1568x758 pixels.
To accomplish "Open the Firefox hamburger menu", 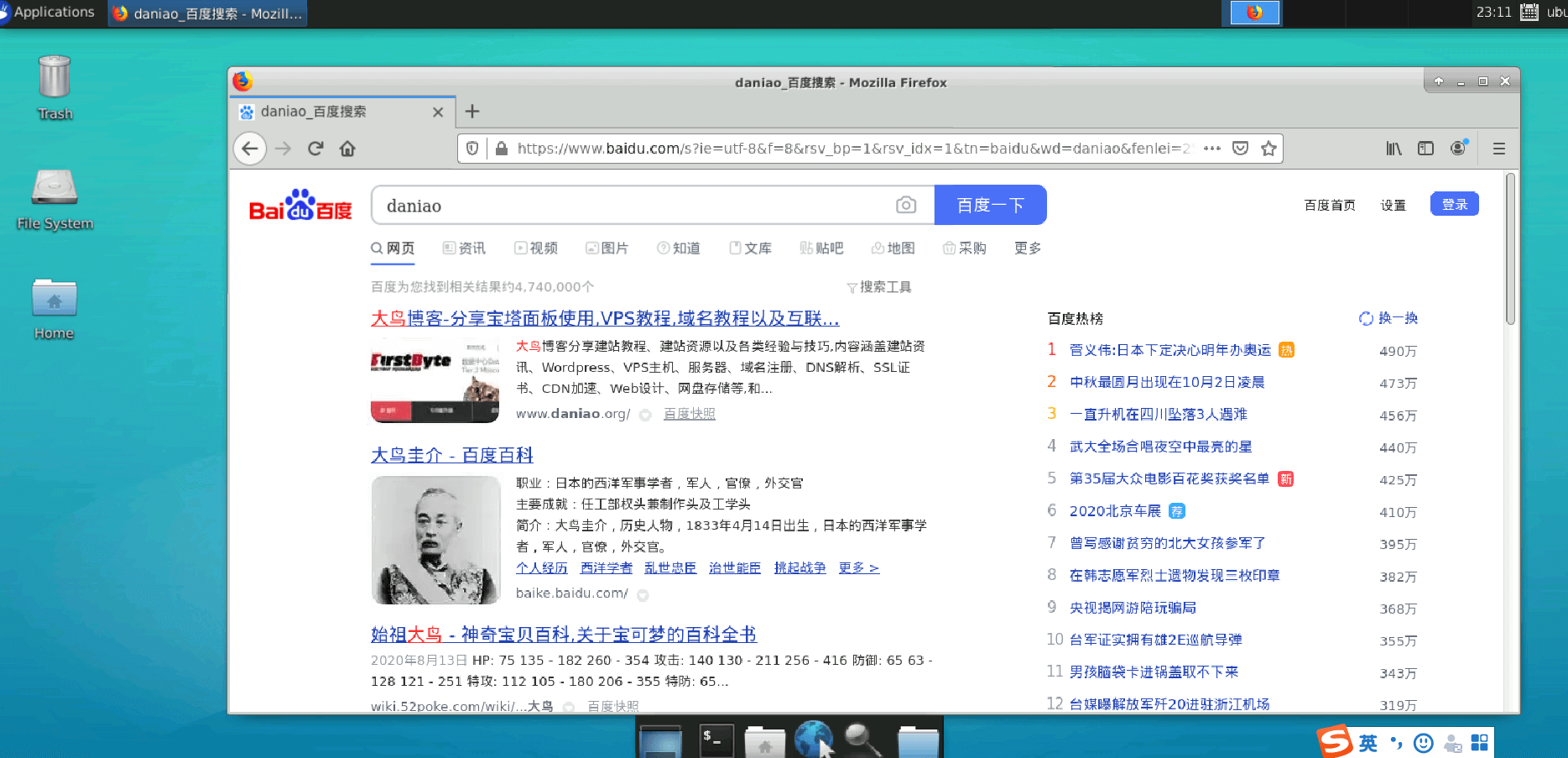I will point(1499,149).
